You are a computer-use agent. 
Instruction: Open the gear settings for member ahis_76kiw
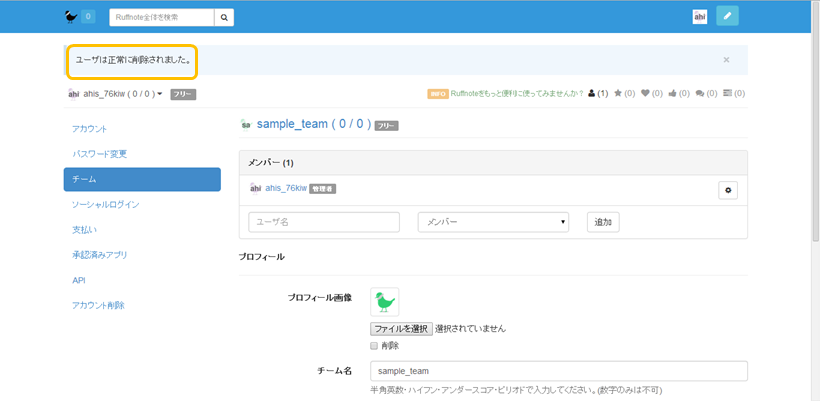point(727,190)
